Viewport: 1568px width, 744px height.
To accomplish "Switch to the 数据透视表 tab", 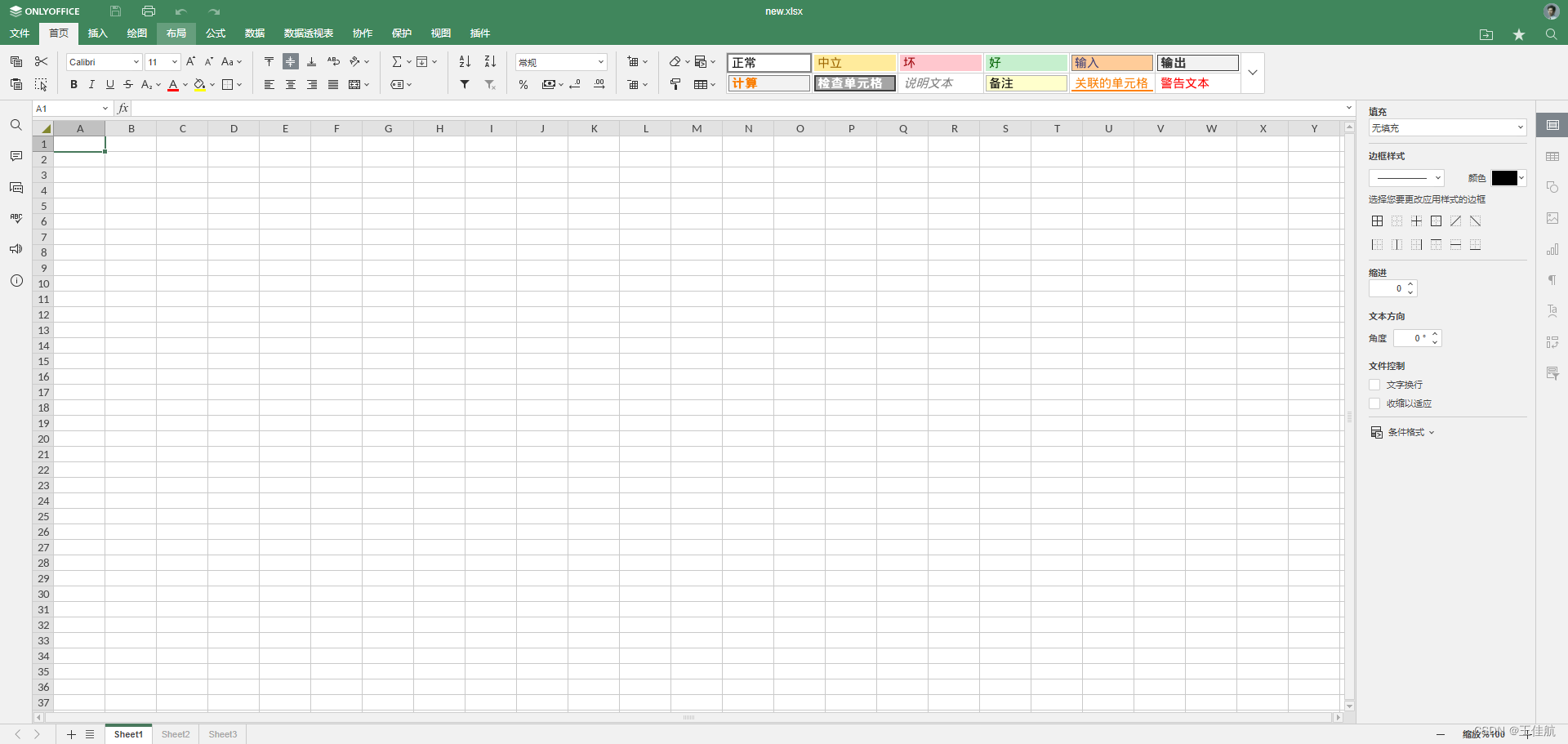I will (x=309, y=33).
